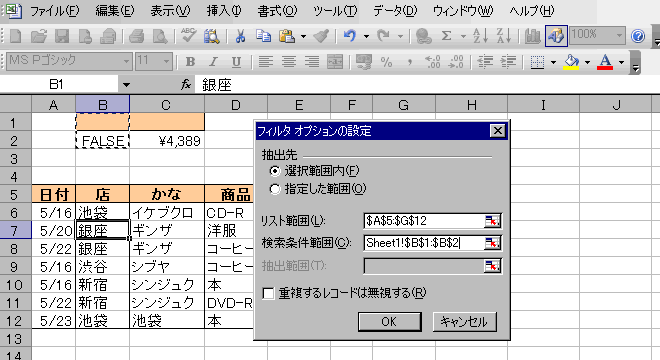Viewport: 660px width, 360px height.
Task: Sort descending Z to A
Action: (503, 36)
